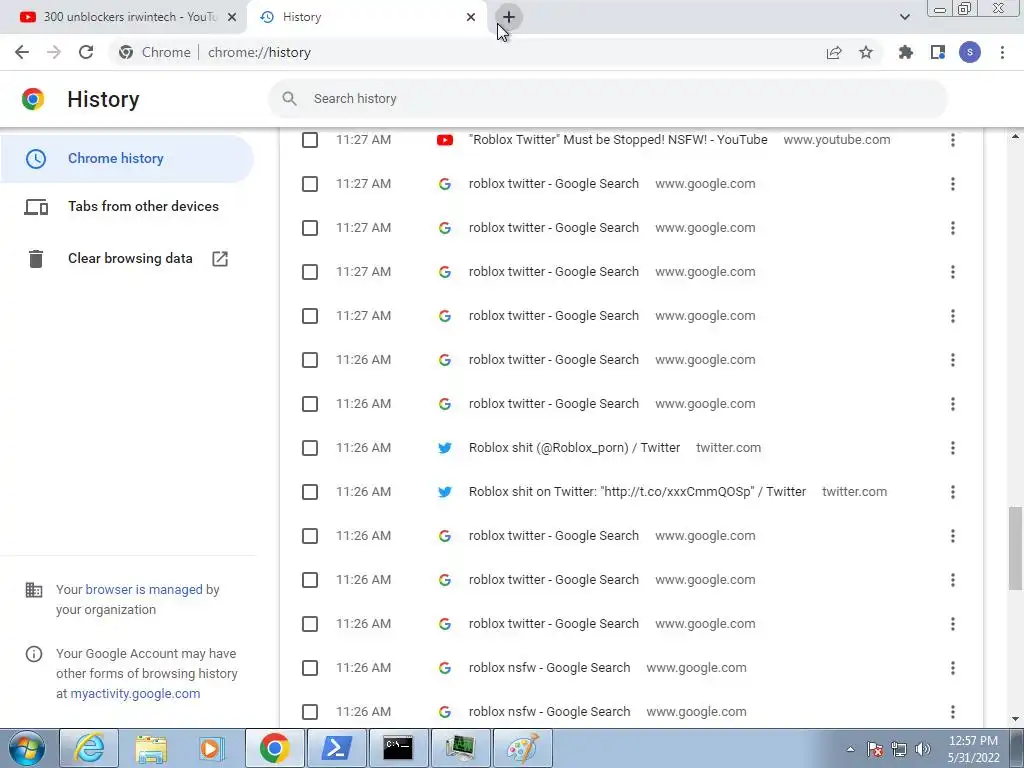Click the volume speaker icon in tray

[923, 749]
